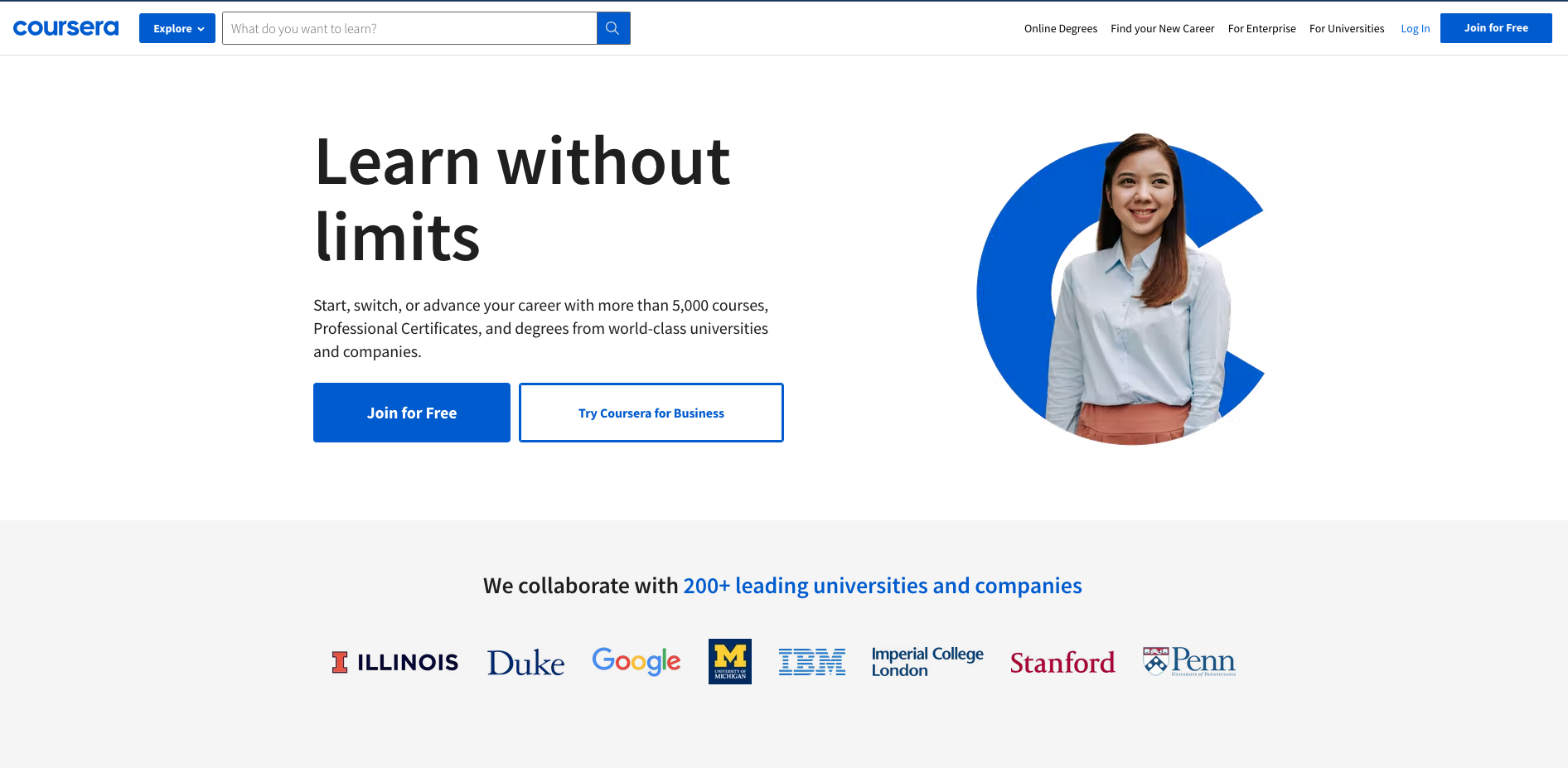
Task: Open the Penn partner logo
Action: coord(1189,661)
